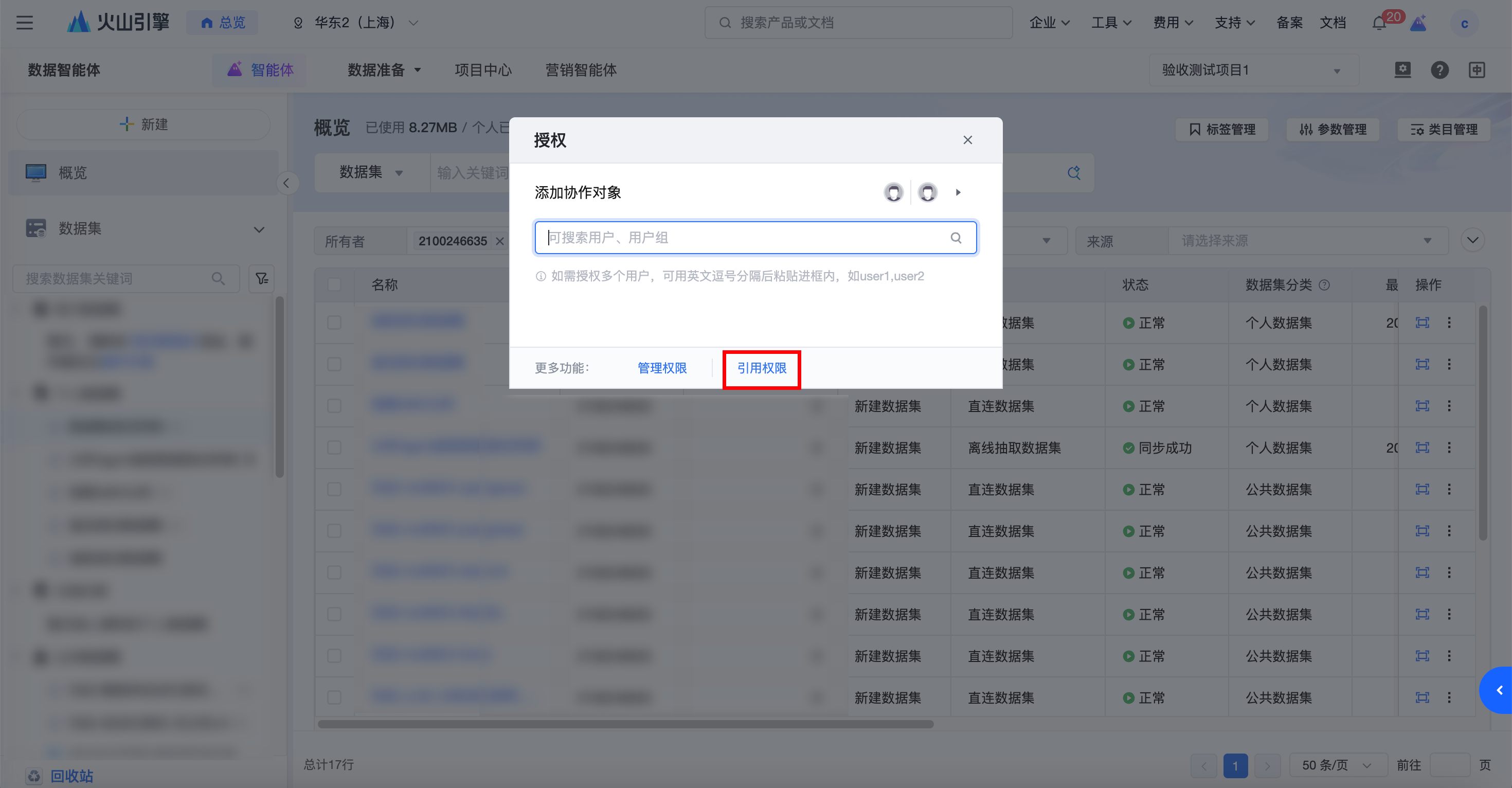Check the third dataset row checkbox
Viewport: 1512px width, 788px height.
[335, 406]
